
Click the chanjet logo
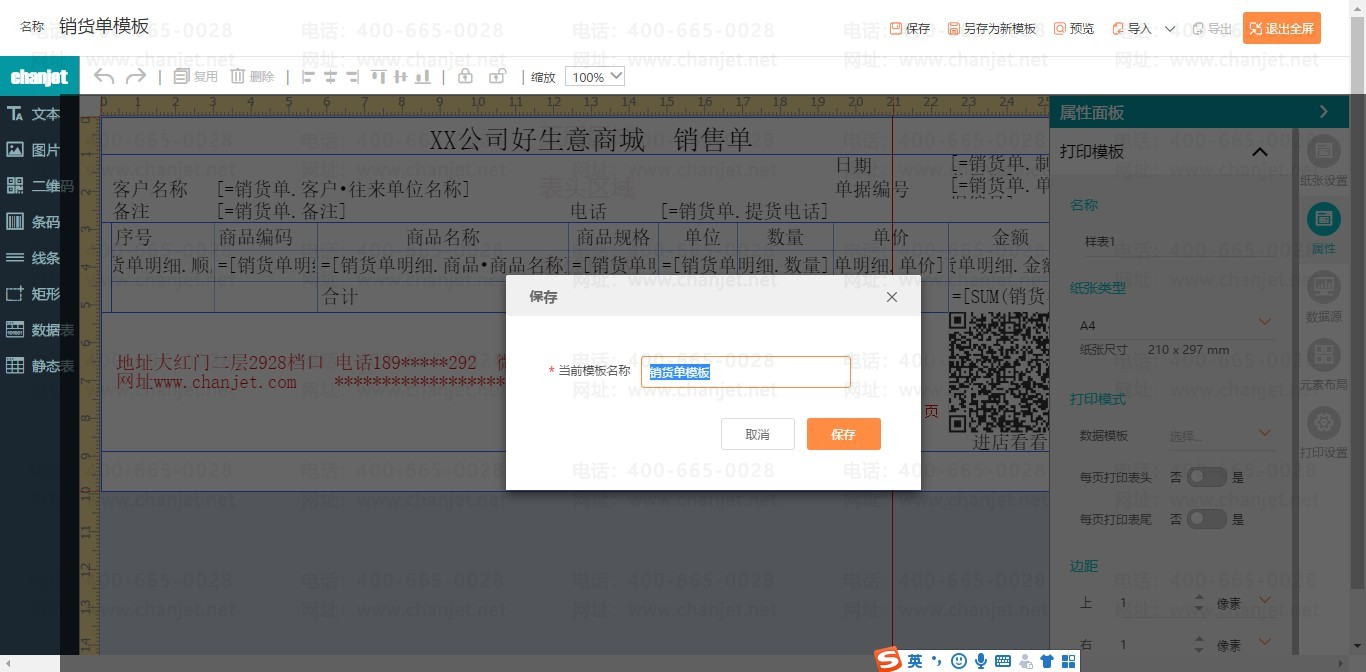39,77
